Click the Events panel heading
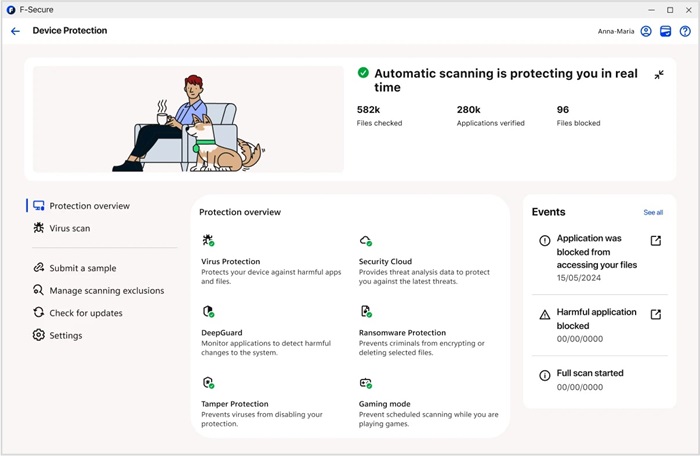Viewport: 700px width, 456px height. click(548, 212)
